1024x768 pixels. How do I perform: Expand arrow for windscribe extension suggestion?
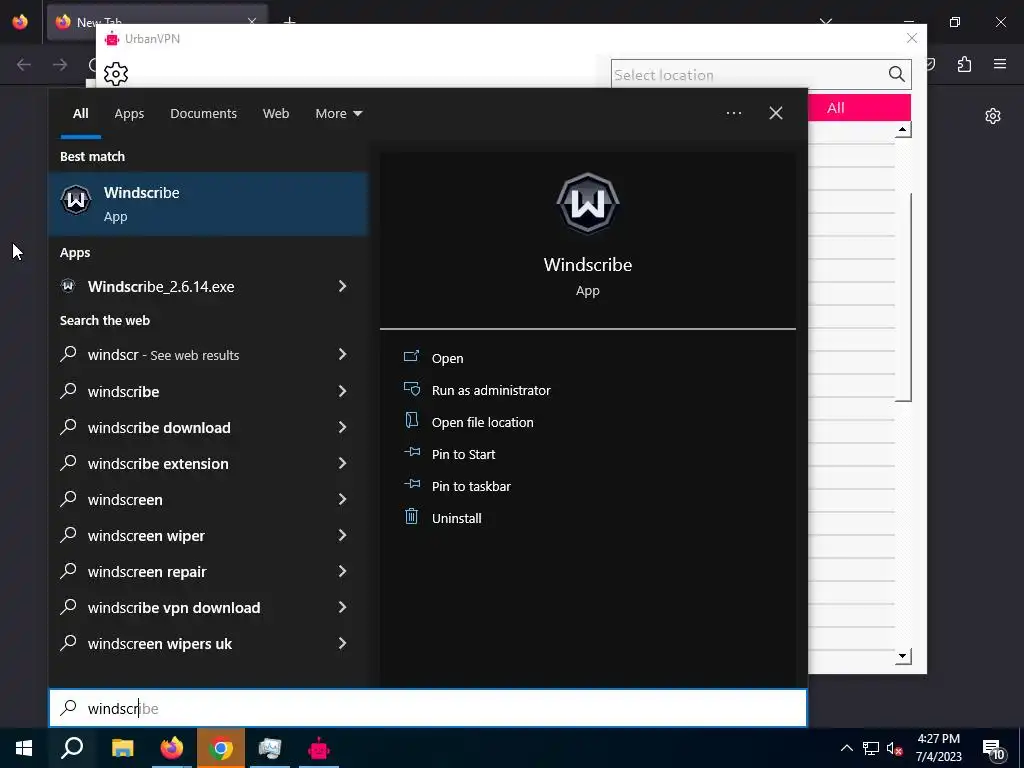(x=342, y=463)
